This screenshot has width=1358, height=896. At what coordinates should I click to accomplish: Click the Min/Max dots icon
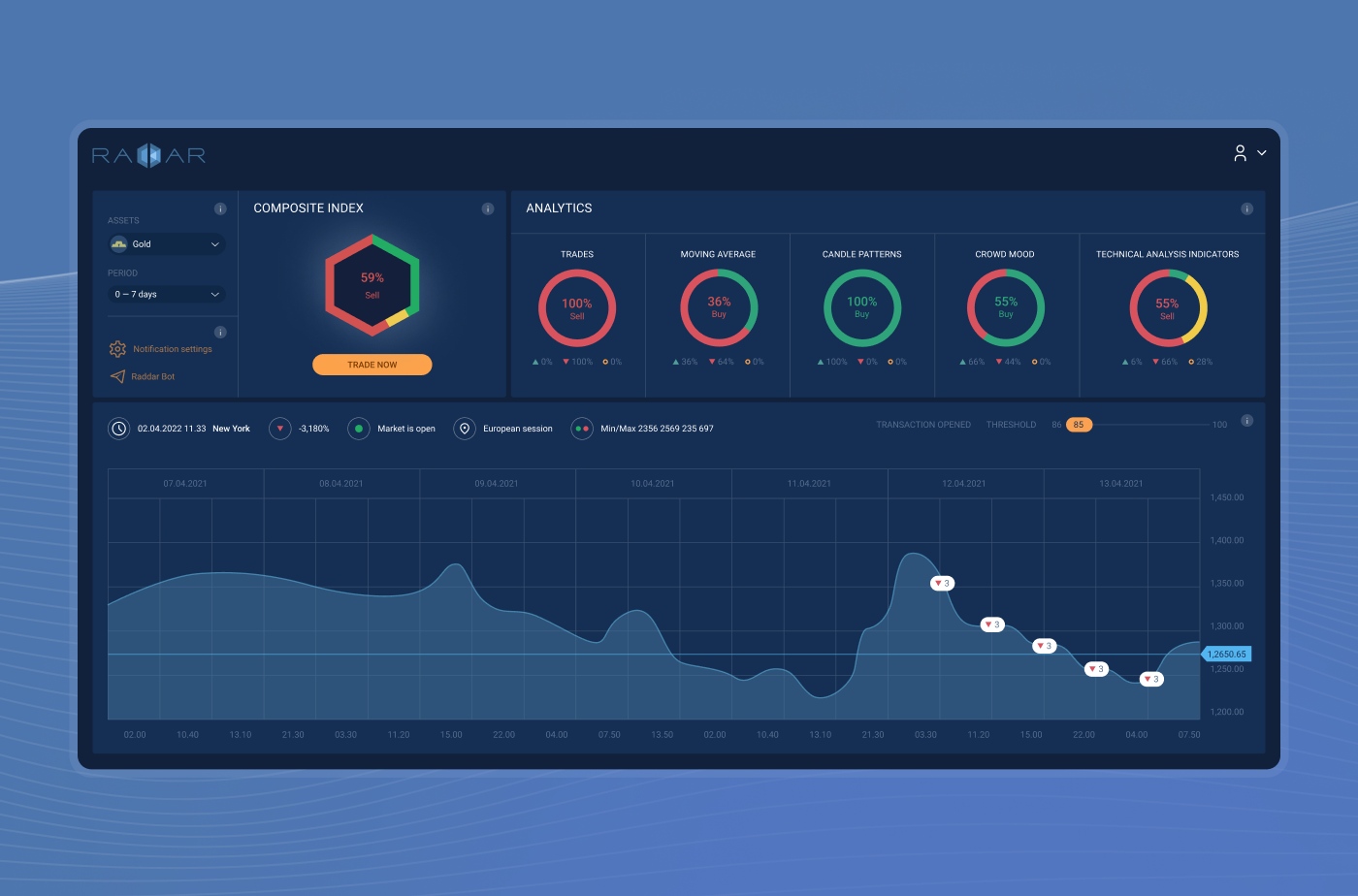582,429
